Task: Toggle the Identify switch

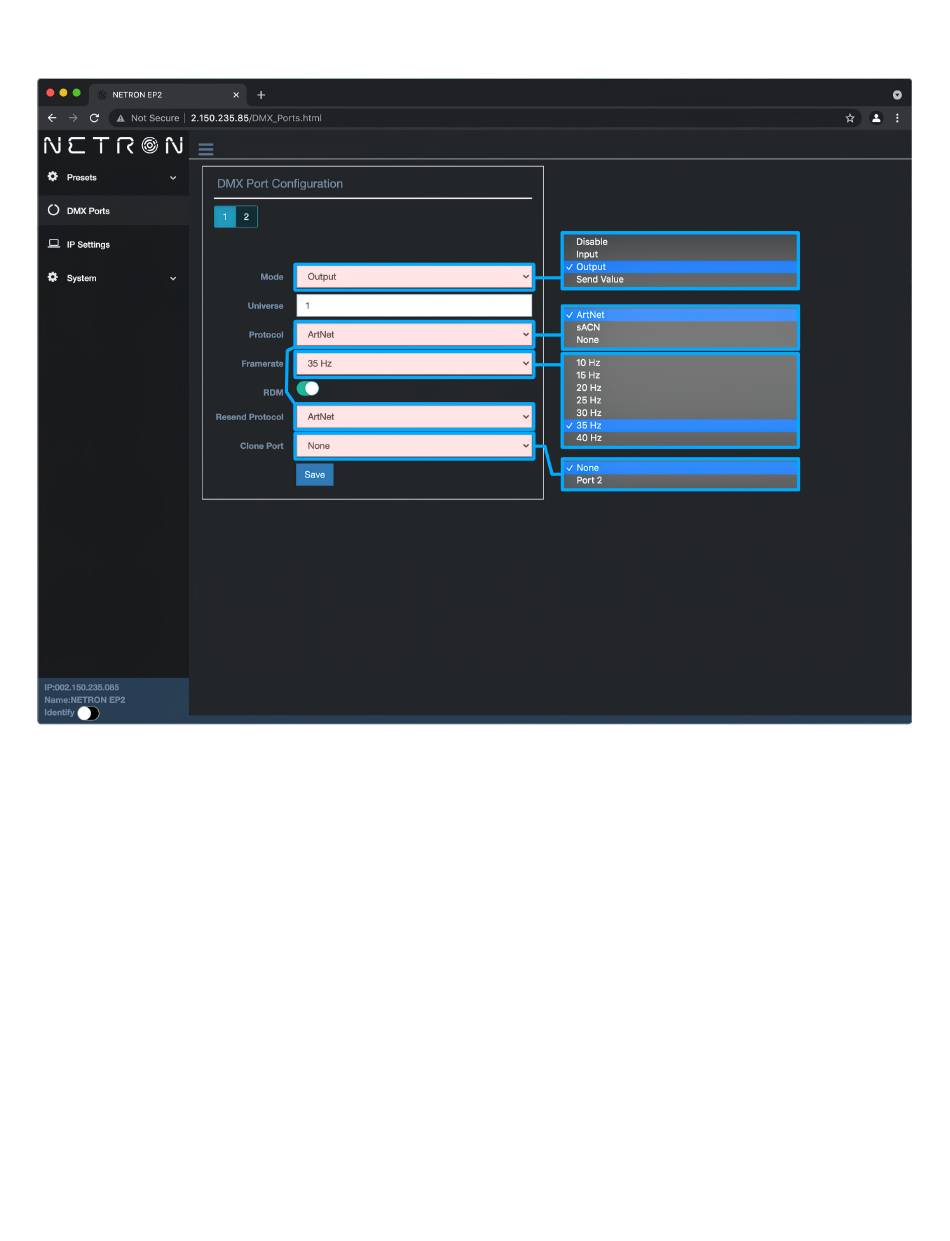Action: coord(88,713)
